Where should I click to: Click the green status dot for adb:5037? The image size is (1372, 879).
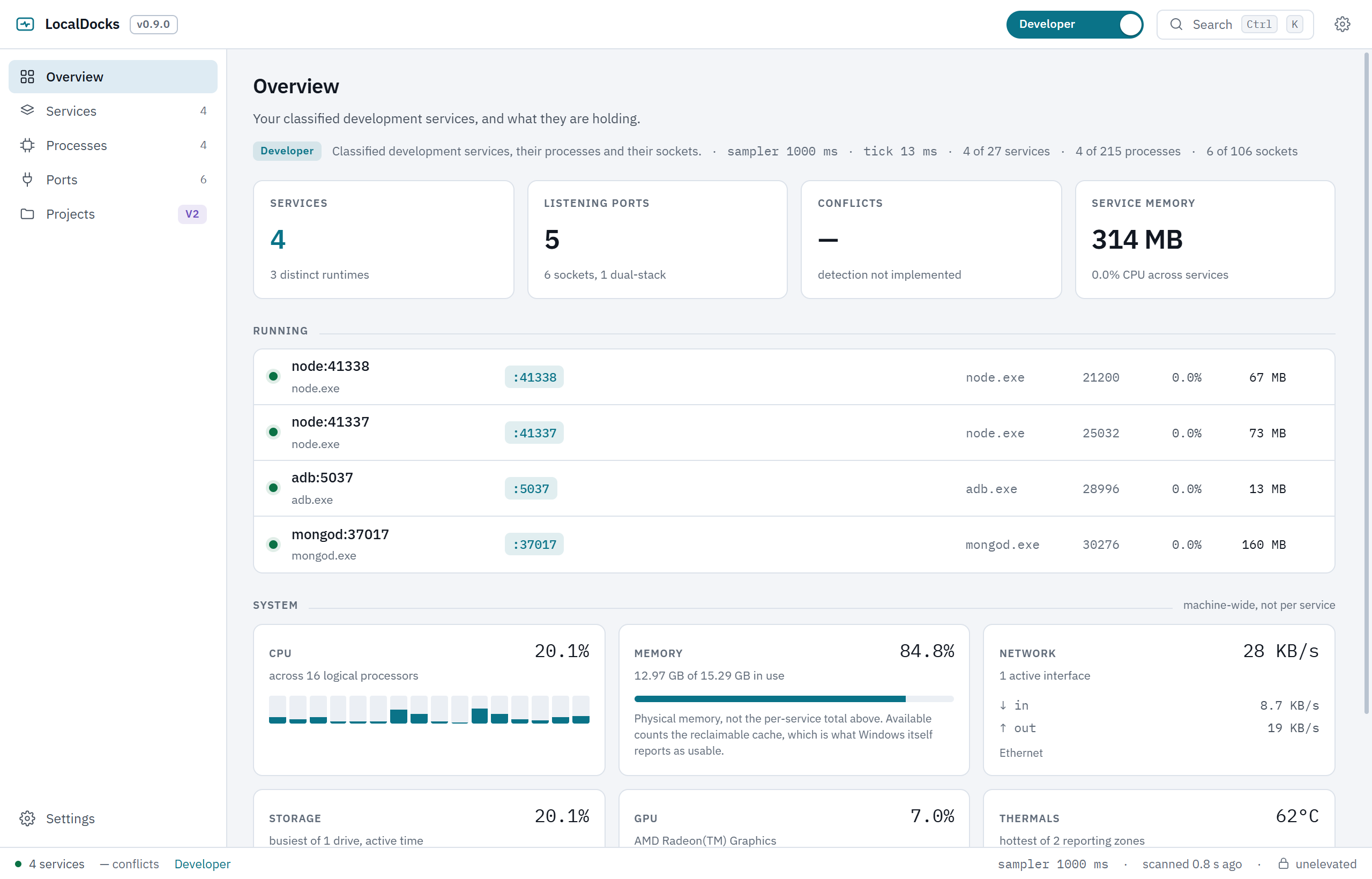pos(273,487)
